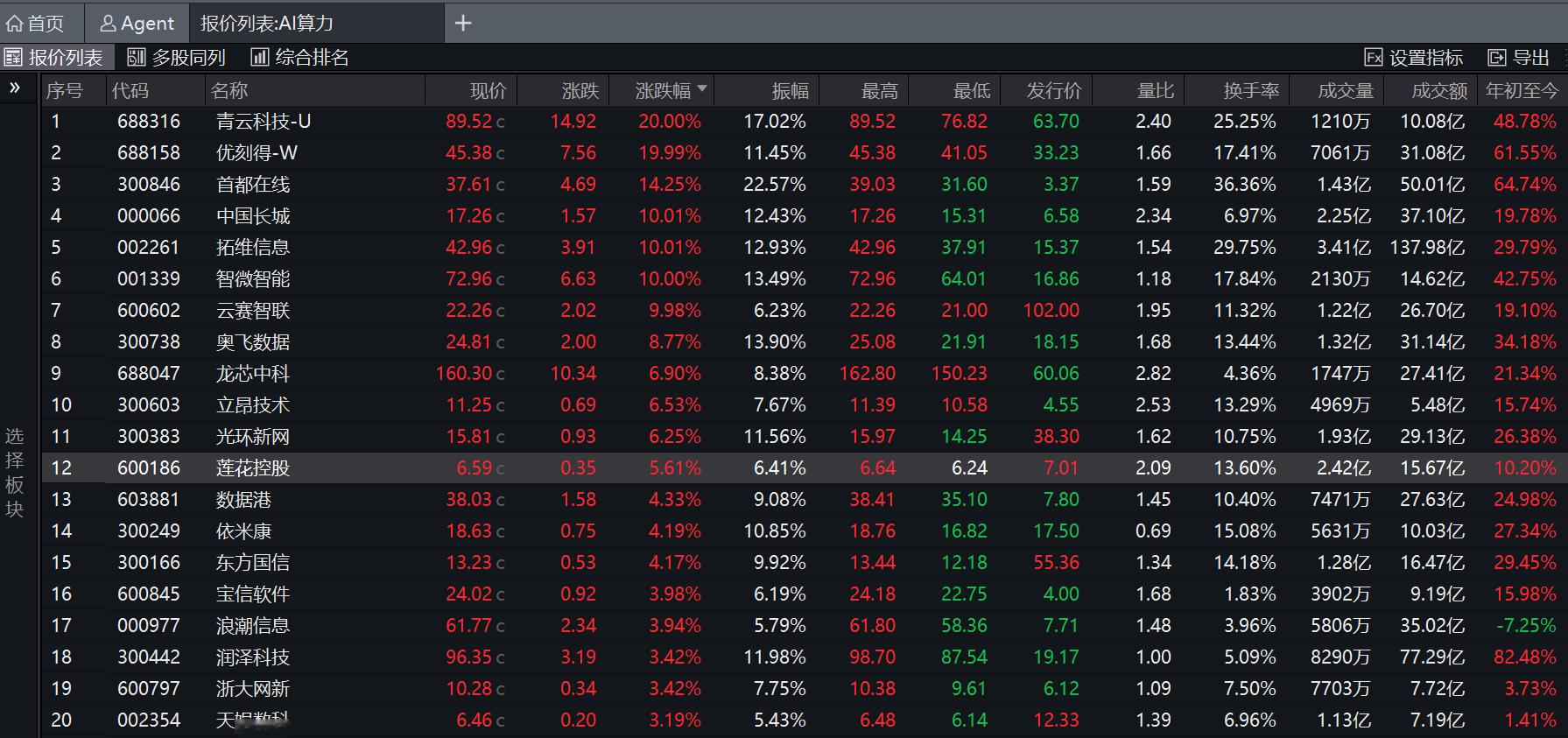Select 莲花控股 row in the list

pyautogui.click(x=804, y=468)
